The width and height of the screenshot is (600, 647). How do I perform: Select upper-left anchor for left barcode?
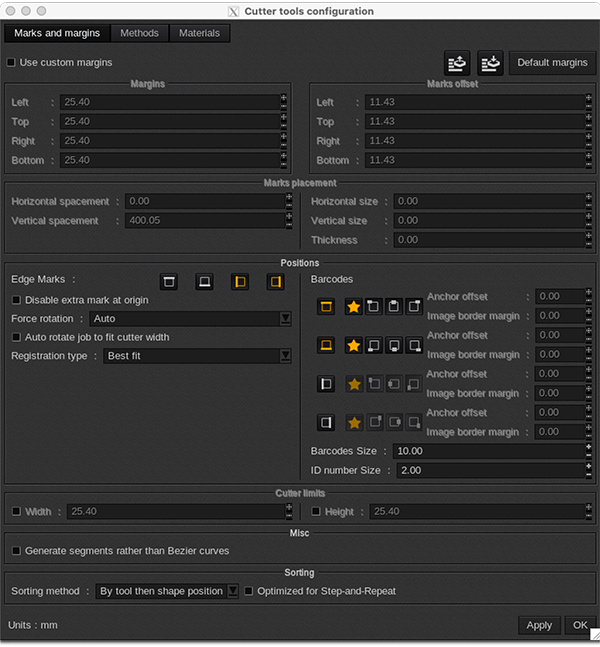point(374,384)
